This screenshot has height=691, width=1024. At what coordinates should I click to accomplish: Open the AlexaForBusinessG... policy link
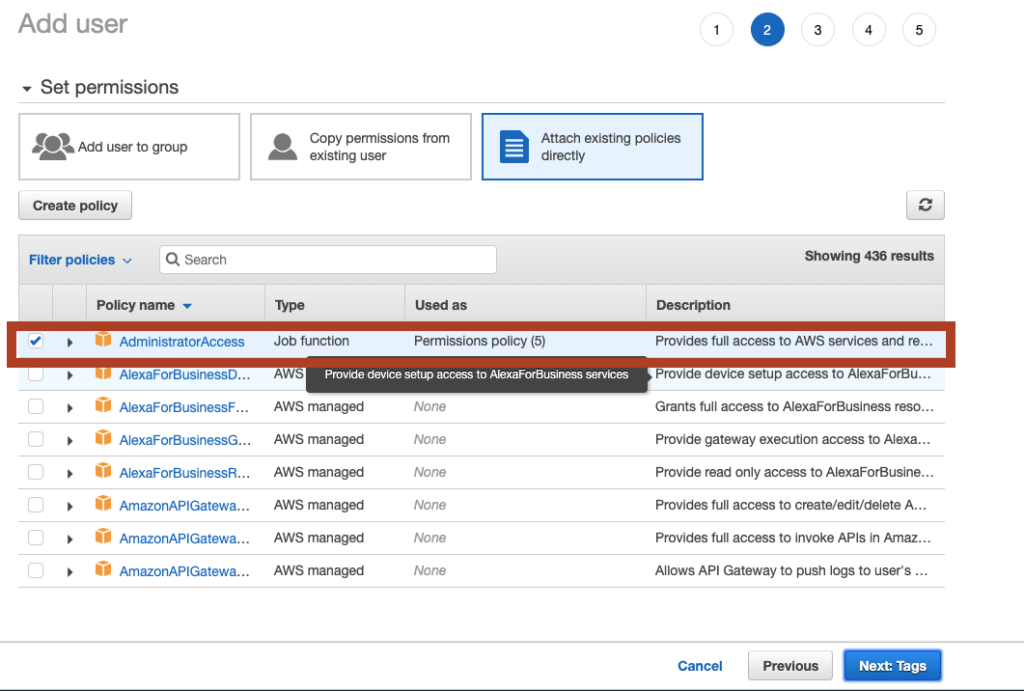[185, 440]
